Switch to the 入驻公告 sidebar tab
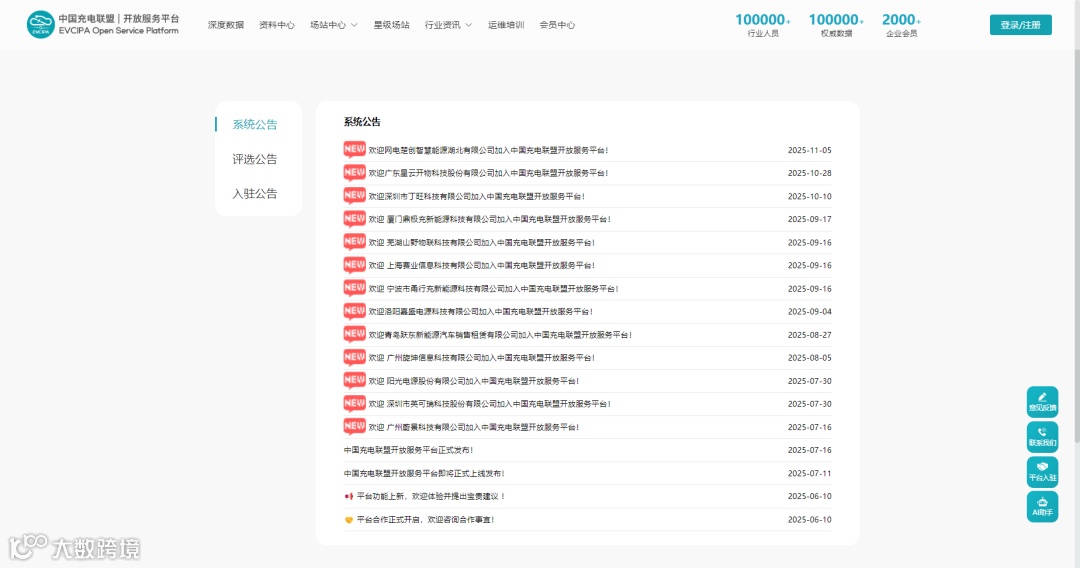The height and width of the screenshot is (568, 1080). click(255, 193)
